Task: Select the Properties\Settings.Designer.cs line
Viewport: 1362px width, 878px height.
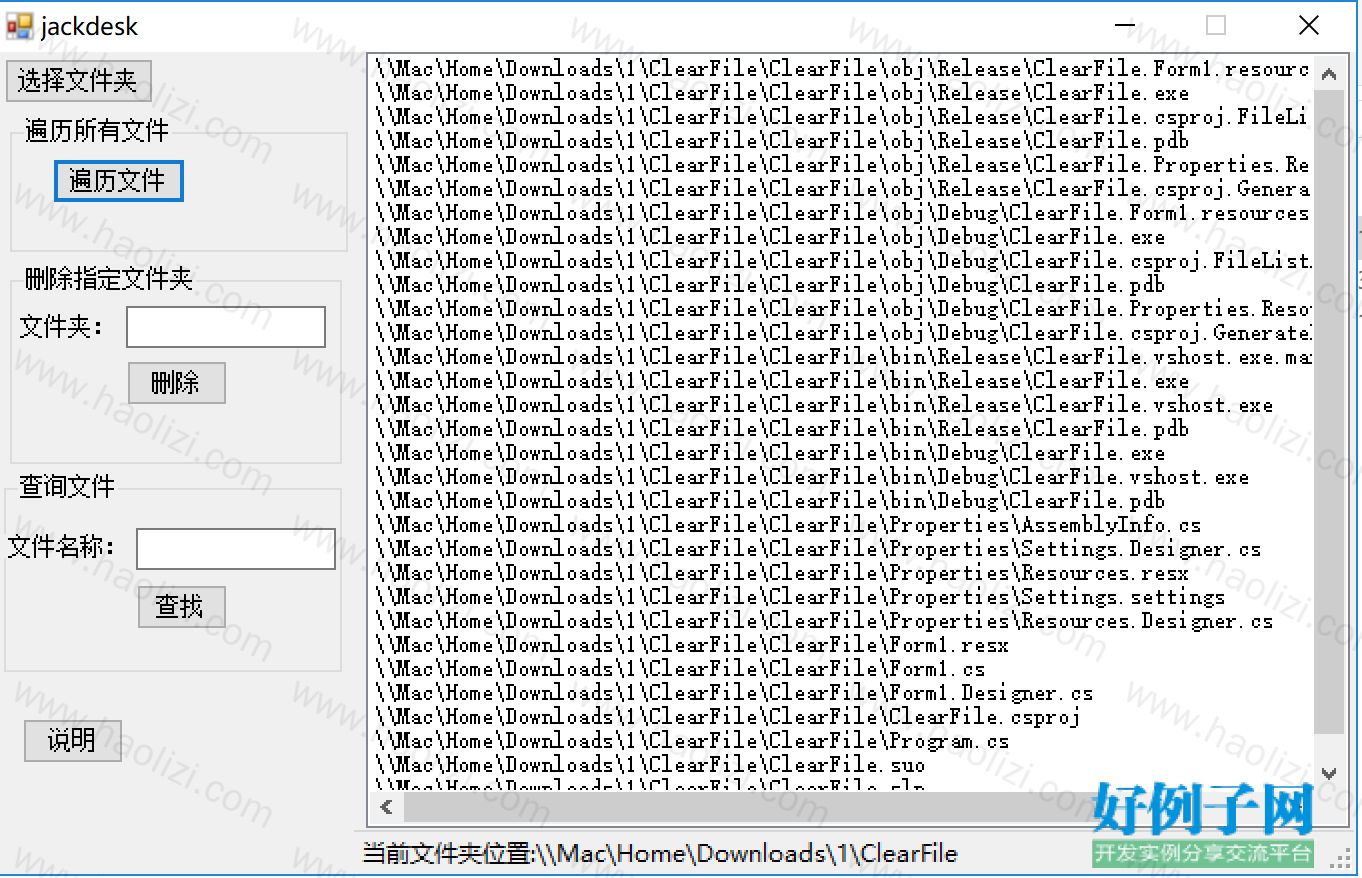Action: pyautogui.click(x=819, y=549)
